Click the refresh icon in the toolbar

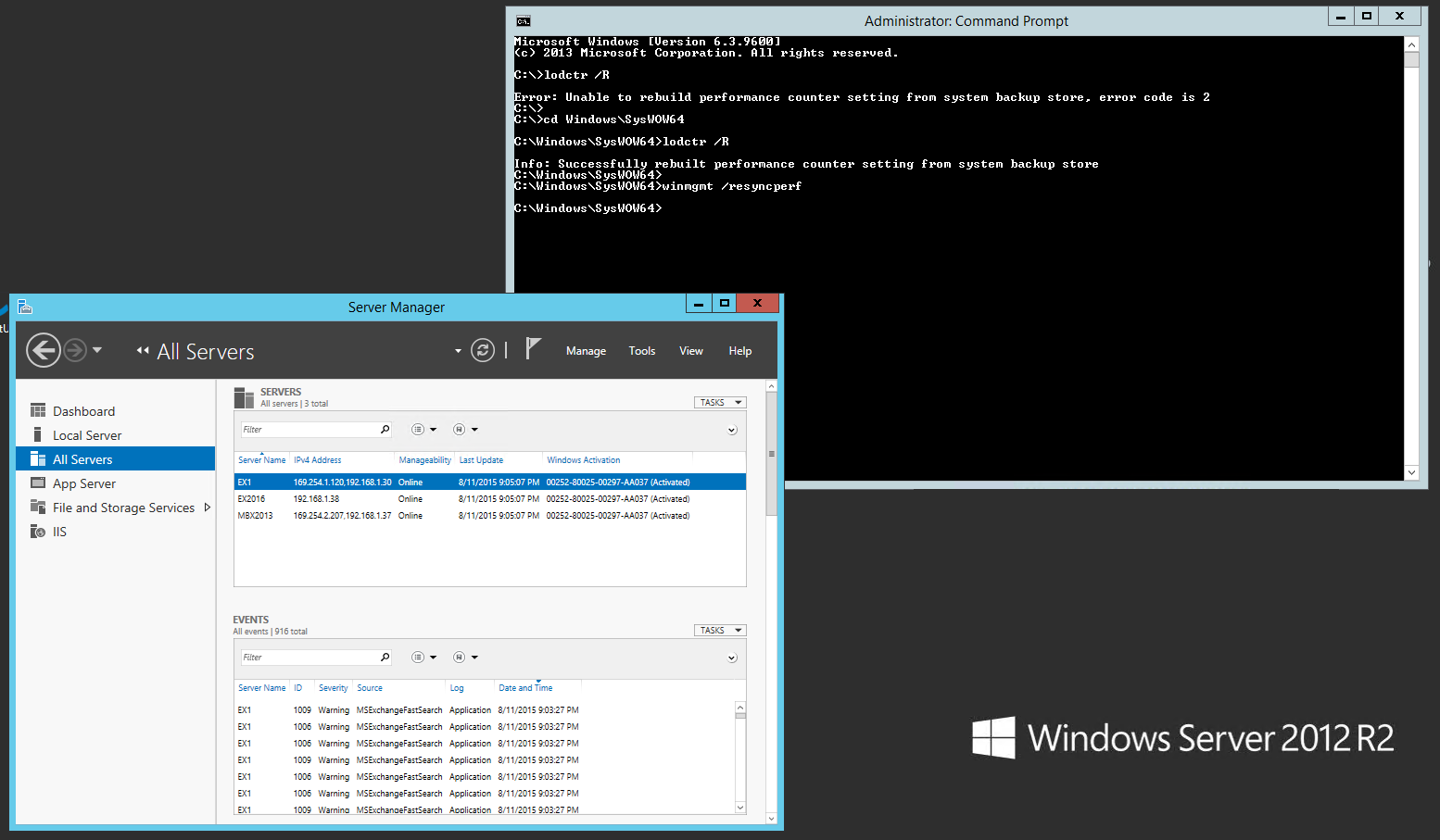click(x=482, y=350)
